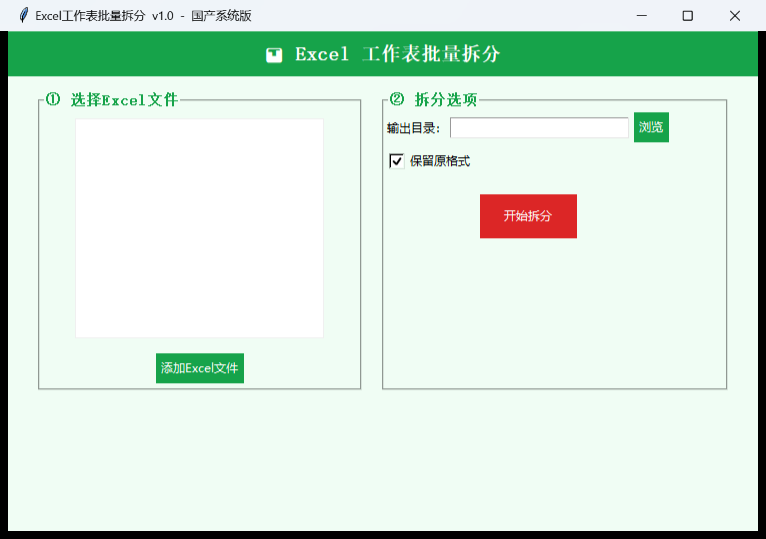Close the Excel工作表批量拆分 window

click(x=735, y=16)
